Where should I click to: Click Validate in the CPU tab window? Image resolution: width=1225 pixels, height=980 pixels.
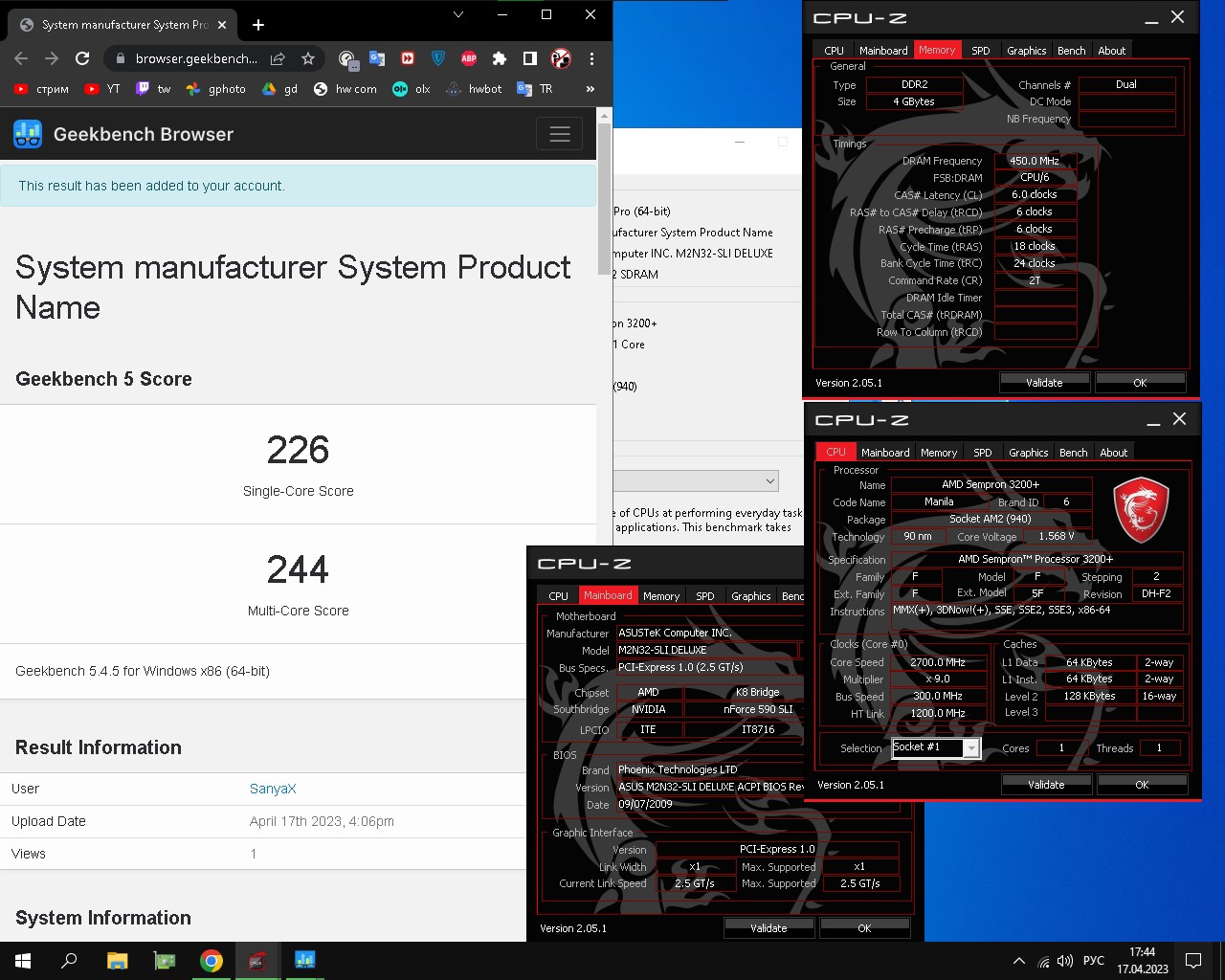tap(1046, 785)
